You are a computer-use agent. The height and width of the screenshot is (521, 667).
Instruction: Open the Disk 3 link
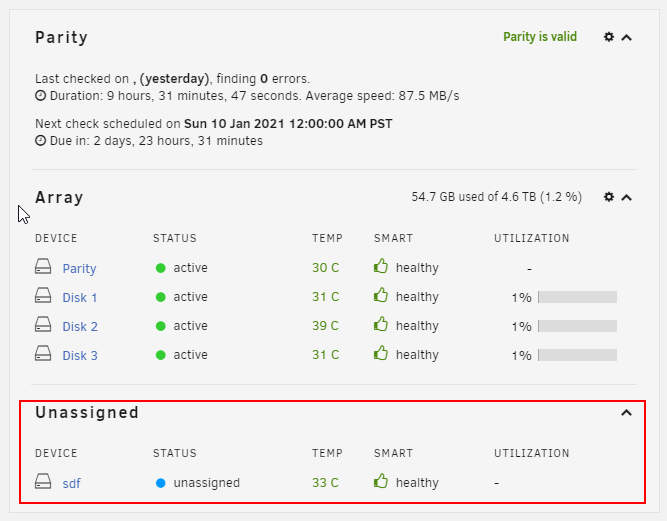[80, 355]
